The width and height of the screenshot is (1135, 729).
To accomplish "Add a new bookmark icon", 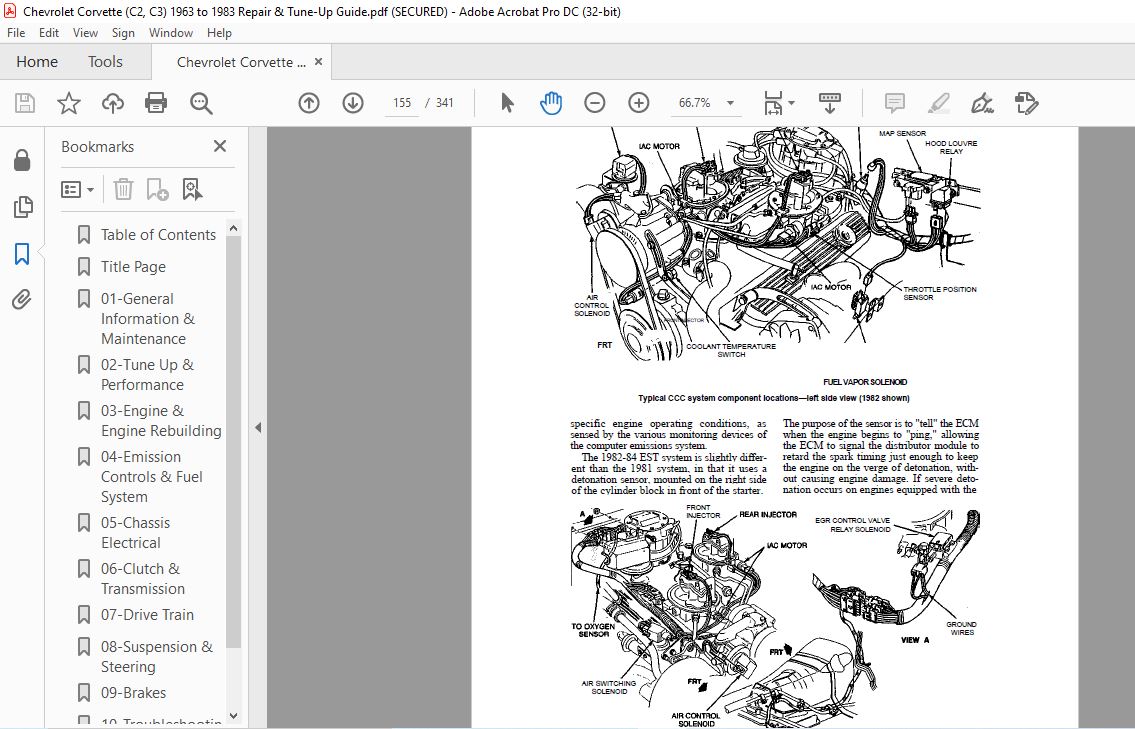I will click(x=157, y=190).
